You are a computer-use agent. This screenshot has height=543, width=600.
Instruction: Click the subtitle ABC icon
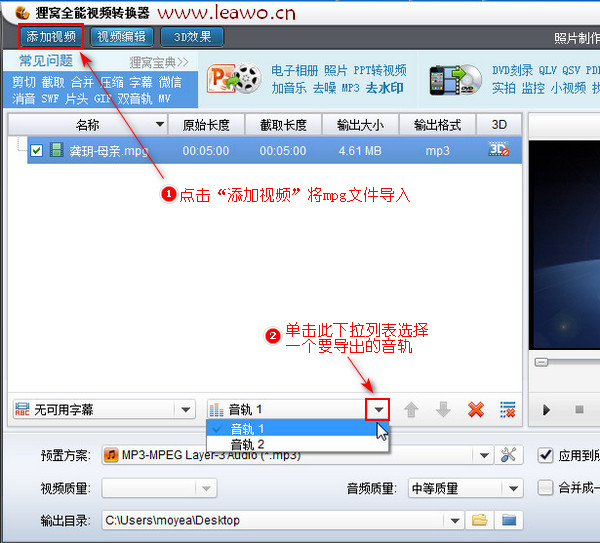(x=22, y=409)
